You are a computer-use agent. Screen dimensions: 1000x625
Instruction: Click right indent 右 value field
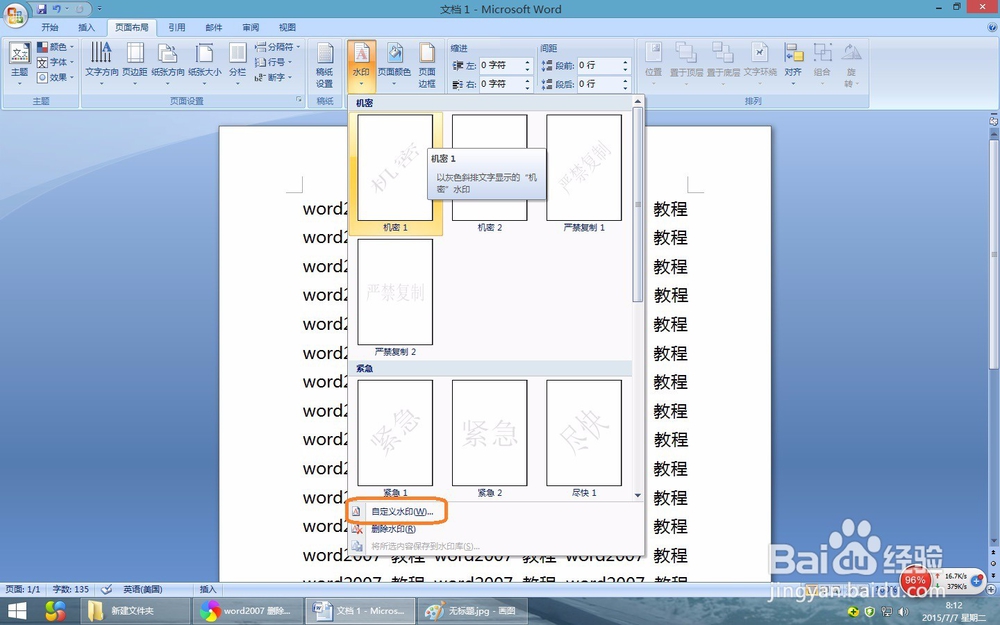(x=501, y=84)
